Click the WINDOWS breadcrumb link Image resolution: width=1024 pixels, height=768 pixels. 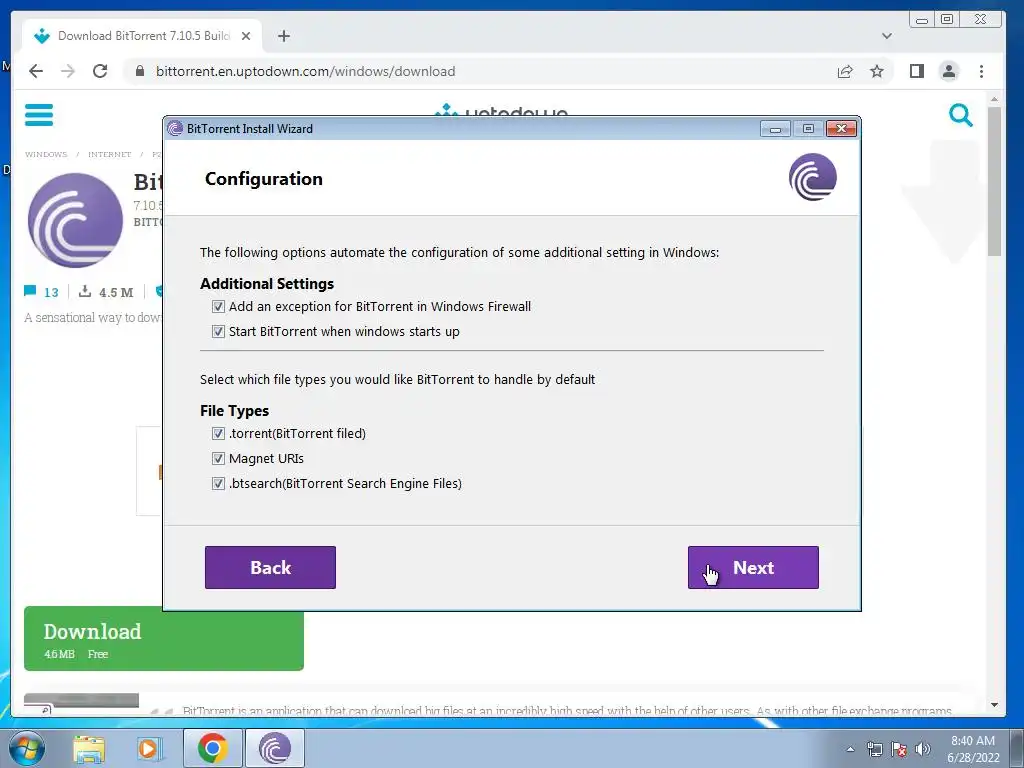(x=46, y=154)
